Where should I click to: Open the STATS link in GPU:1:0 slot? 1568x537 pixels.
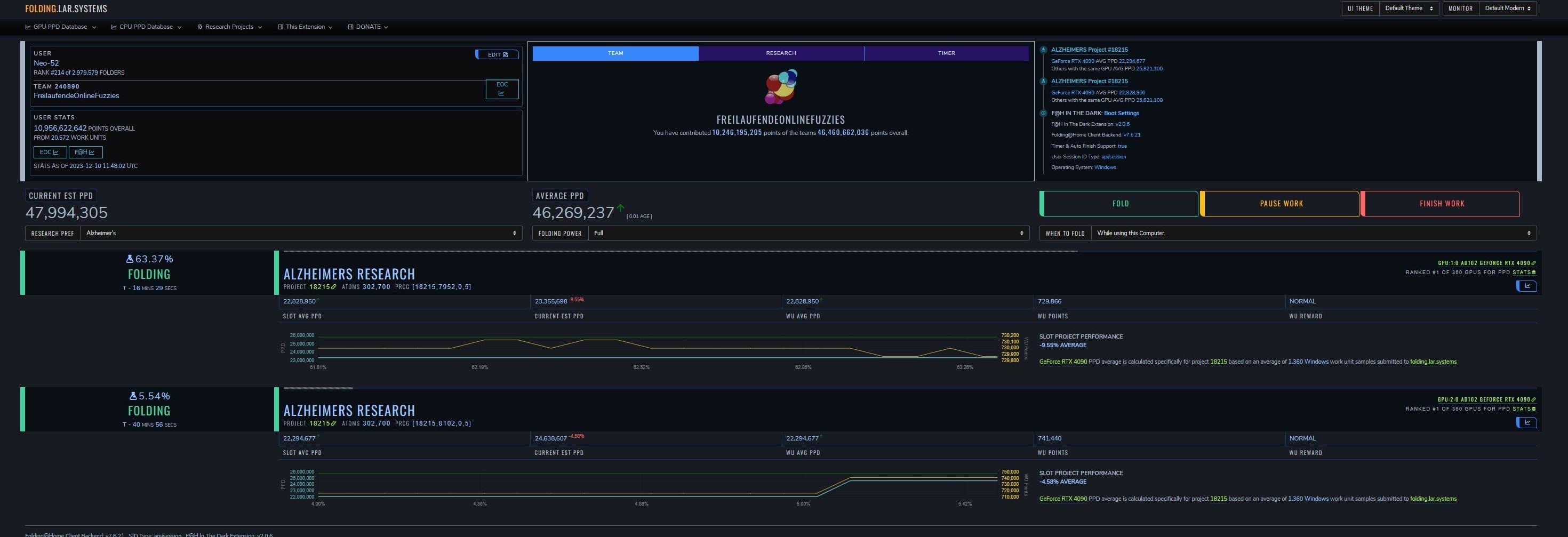tap(1524, 272)
